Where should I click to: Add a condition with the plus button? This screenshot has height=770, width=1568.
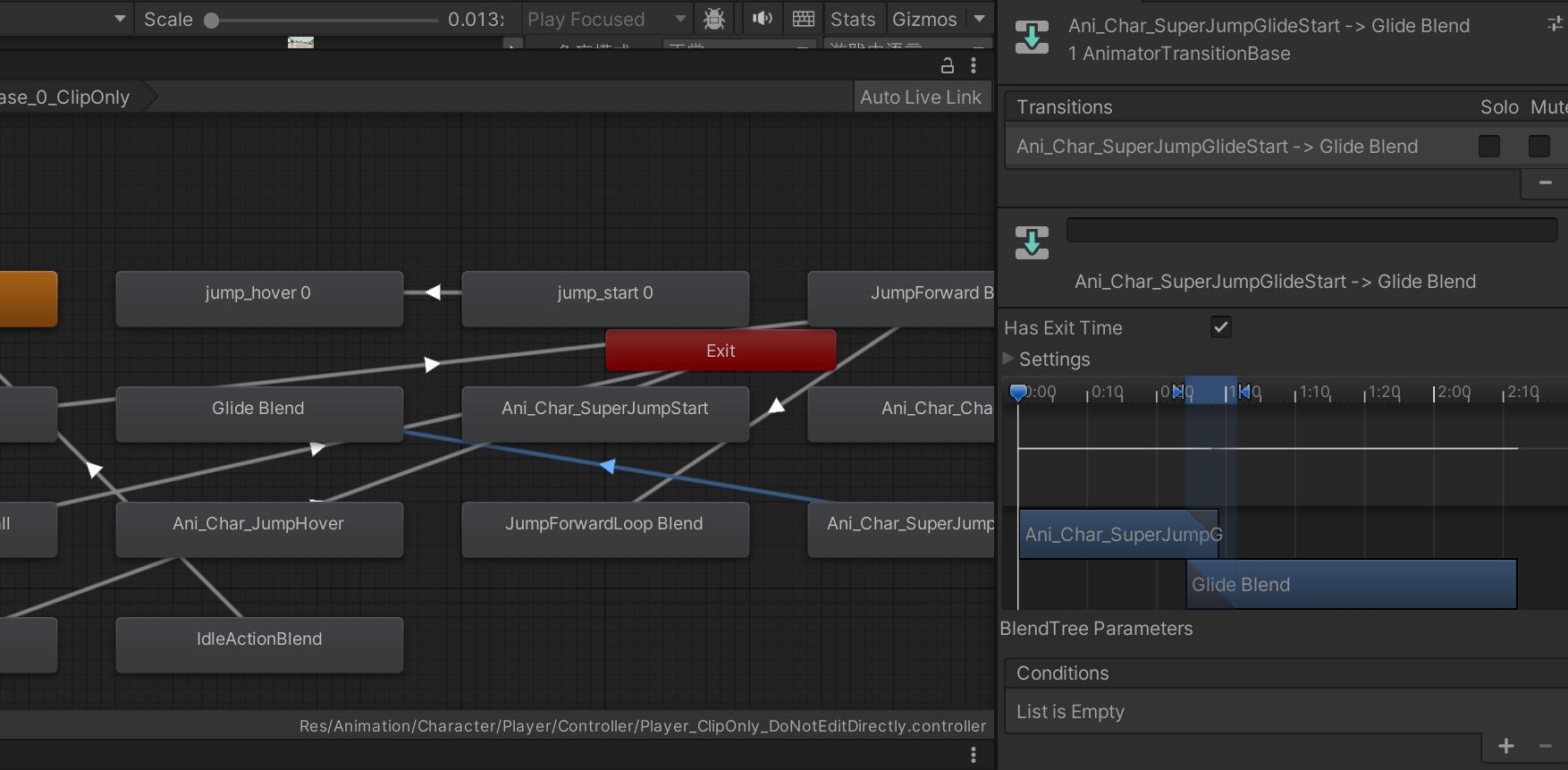pyautogui.click(x=1506, y=746)
